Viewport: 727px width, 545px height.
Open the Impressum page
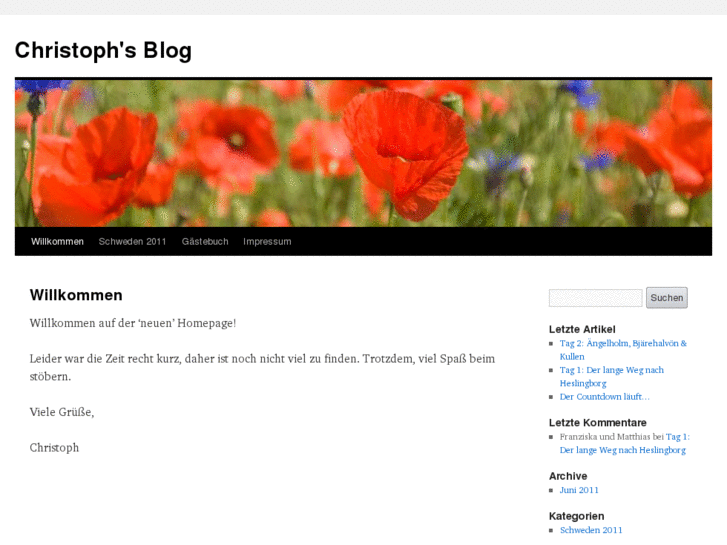click(x=267, y=242)
